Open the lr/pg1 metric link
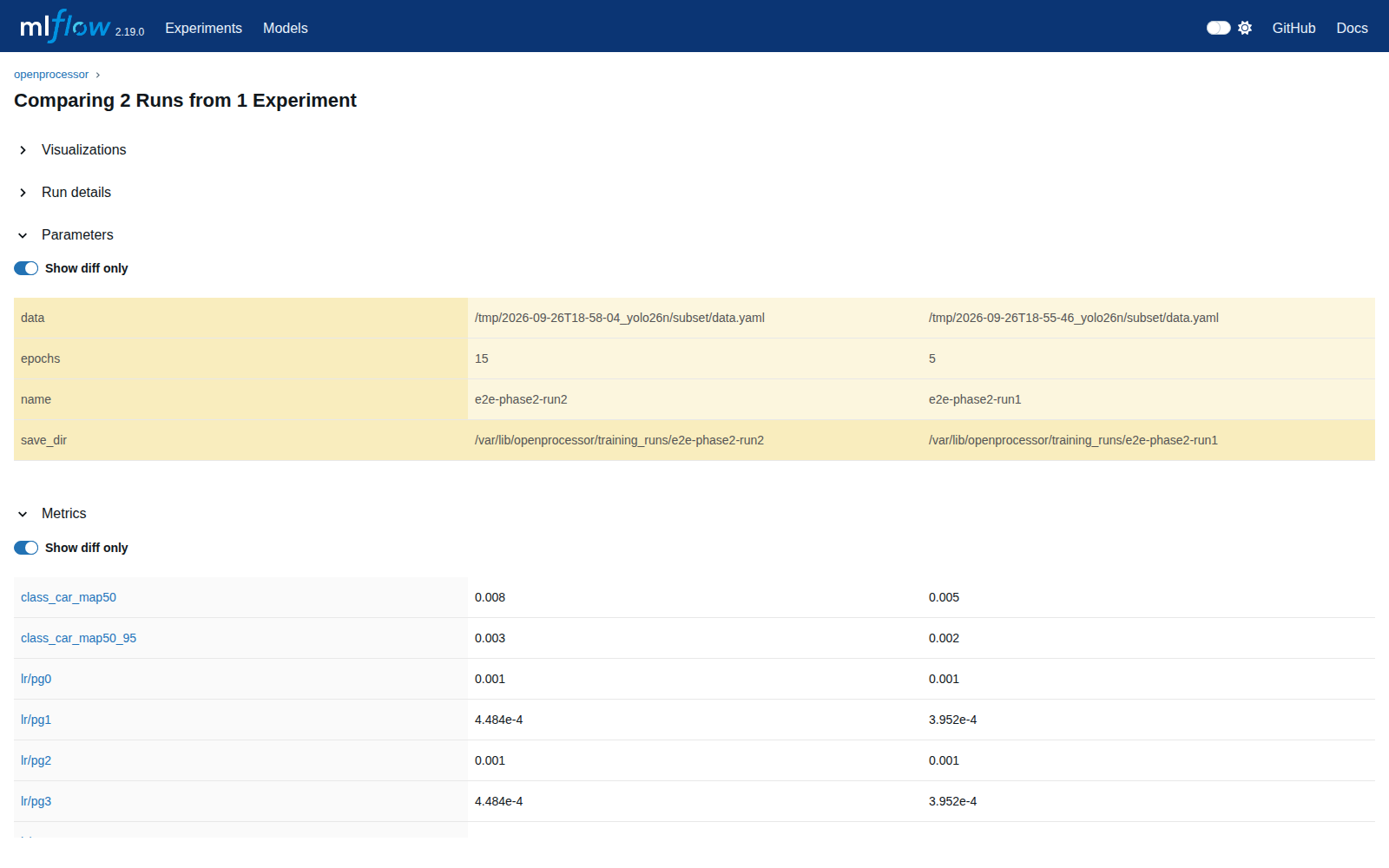 [36, 720]
